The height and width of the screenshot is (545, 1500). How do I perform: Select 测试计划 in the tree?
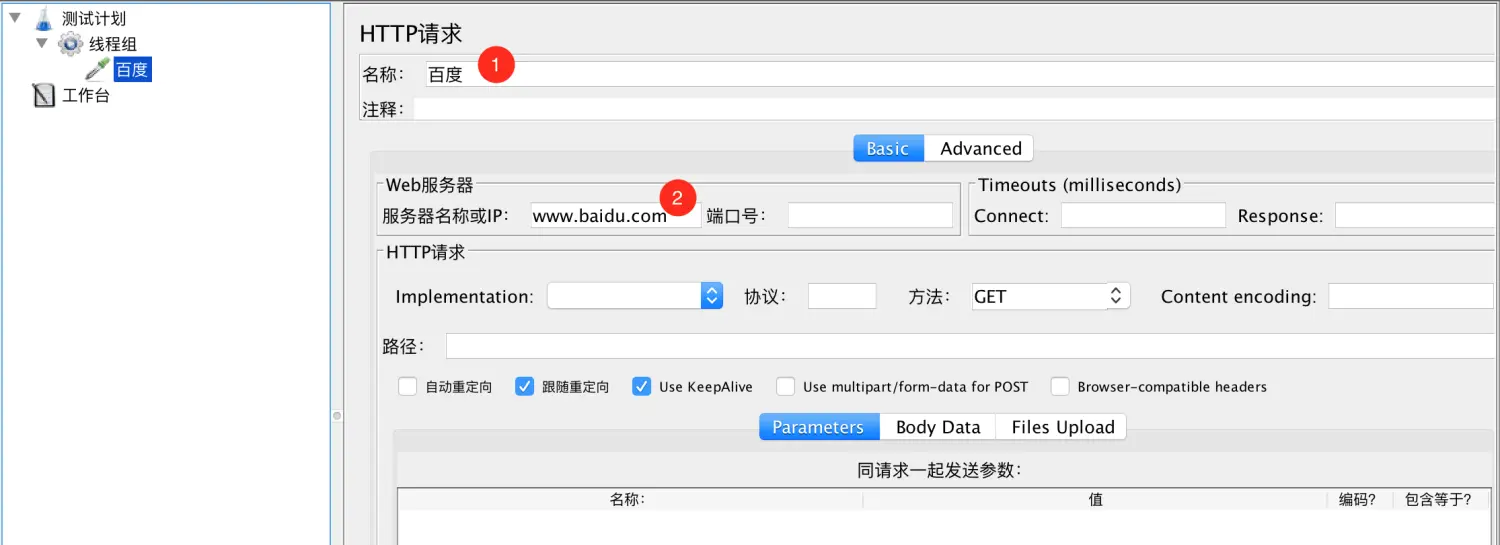94,18
